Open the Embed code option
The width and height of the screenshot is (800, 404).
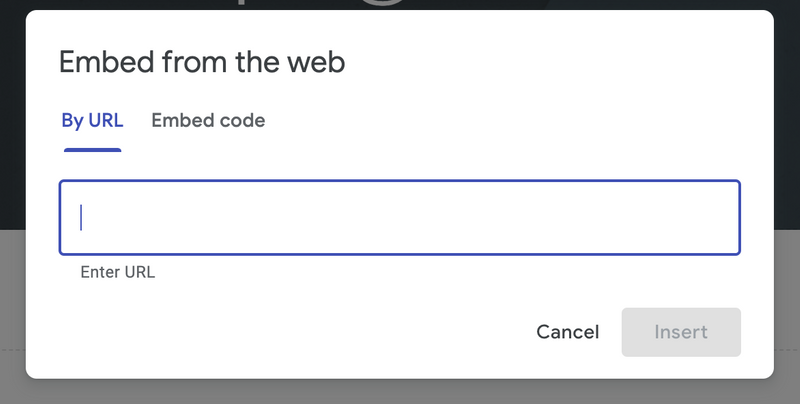208,120
